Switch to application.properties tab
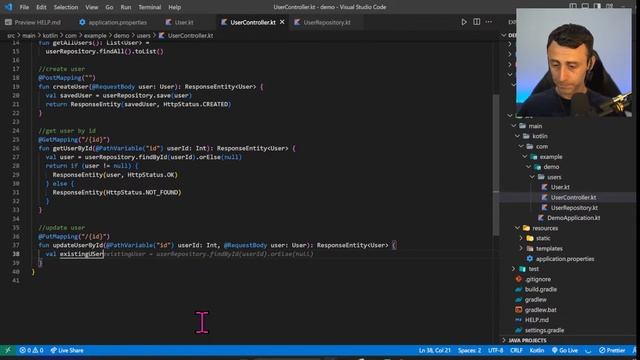Screen dimensions: 640x360 (113, 22)
